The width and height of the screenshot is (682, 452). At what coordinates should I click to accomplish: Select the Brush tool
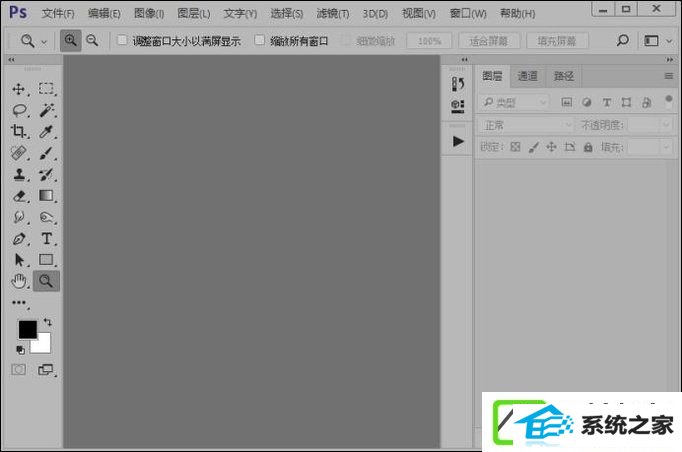[x=46, y=153]
